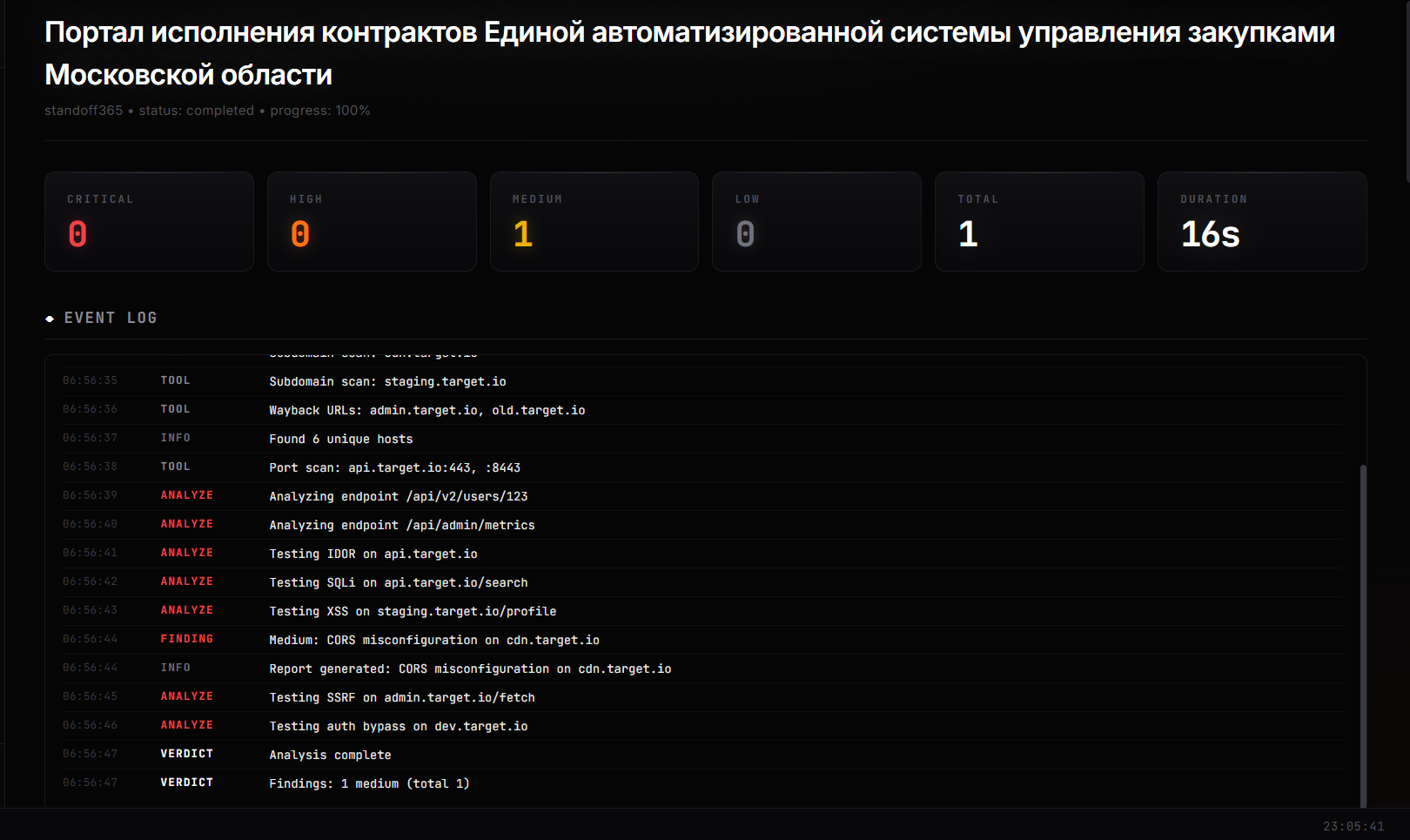Click the DURATION 16s card

tap(1262, 221)
